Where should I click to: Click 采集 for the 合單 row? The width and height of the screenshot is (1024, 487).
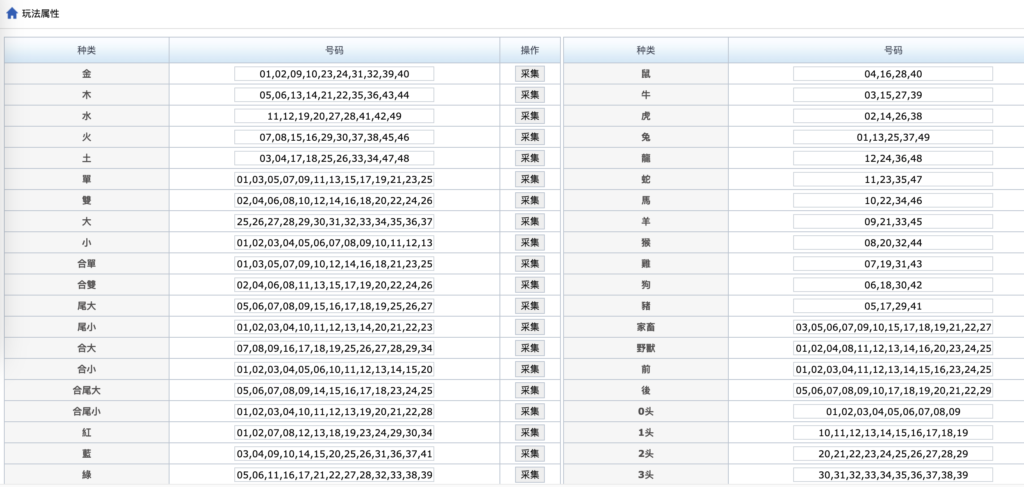529,264
